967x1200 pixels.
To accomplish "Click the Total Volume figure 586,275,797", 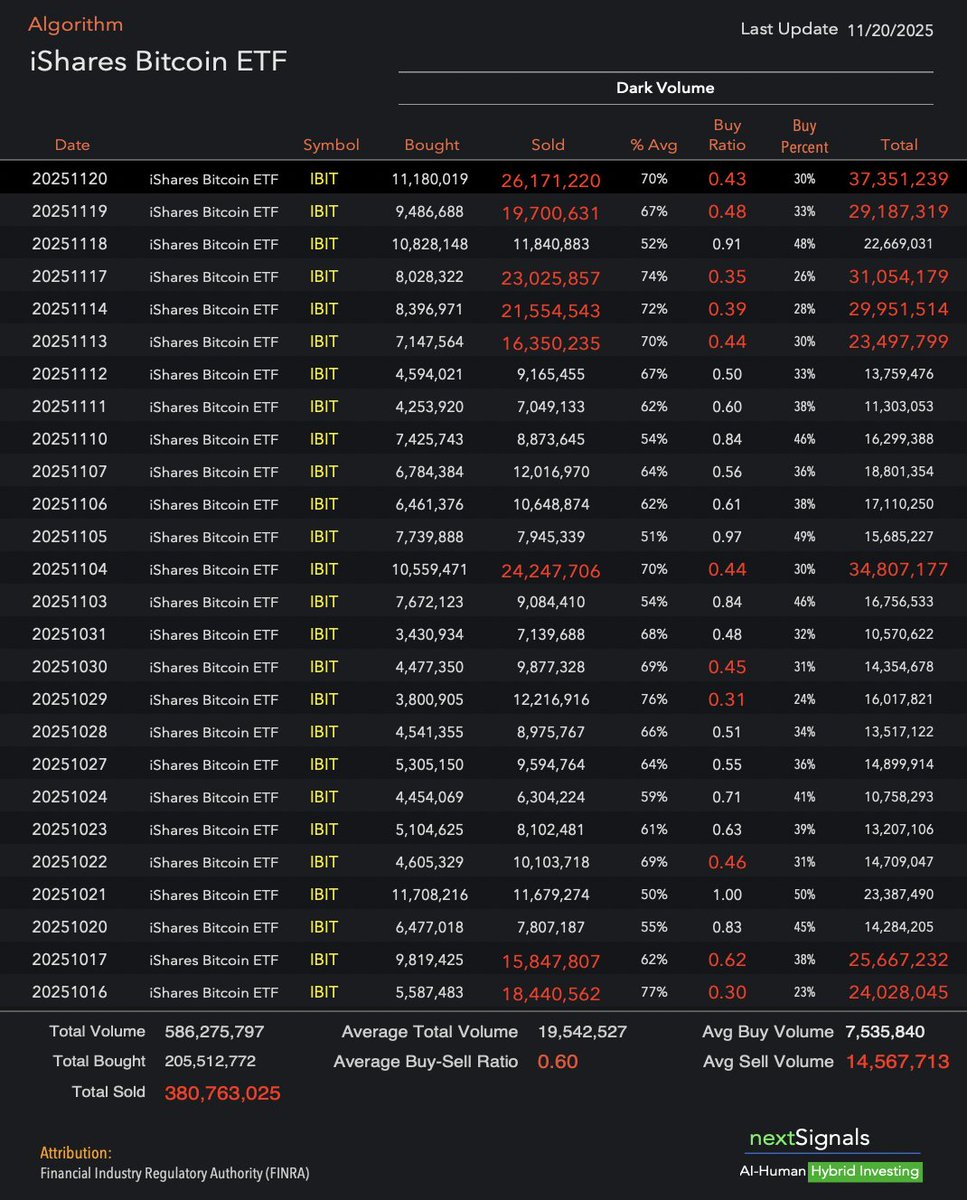I will click(x=214, y=1032).
